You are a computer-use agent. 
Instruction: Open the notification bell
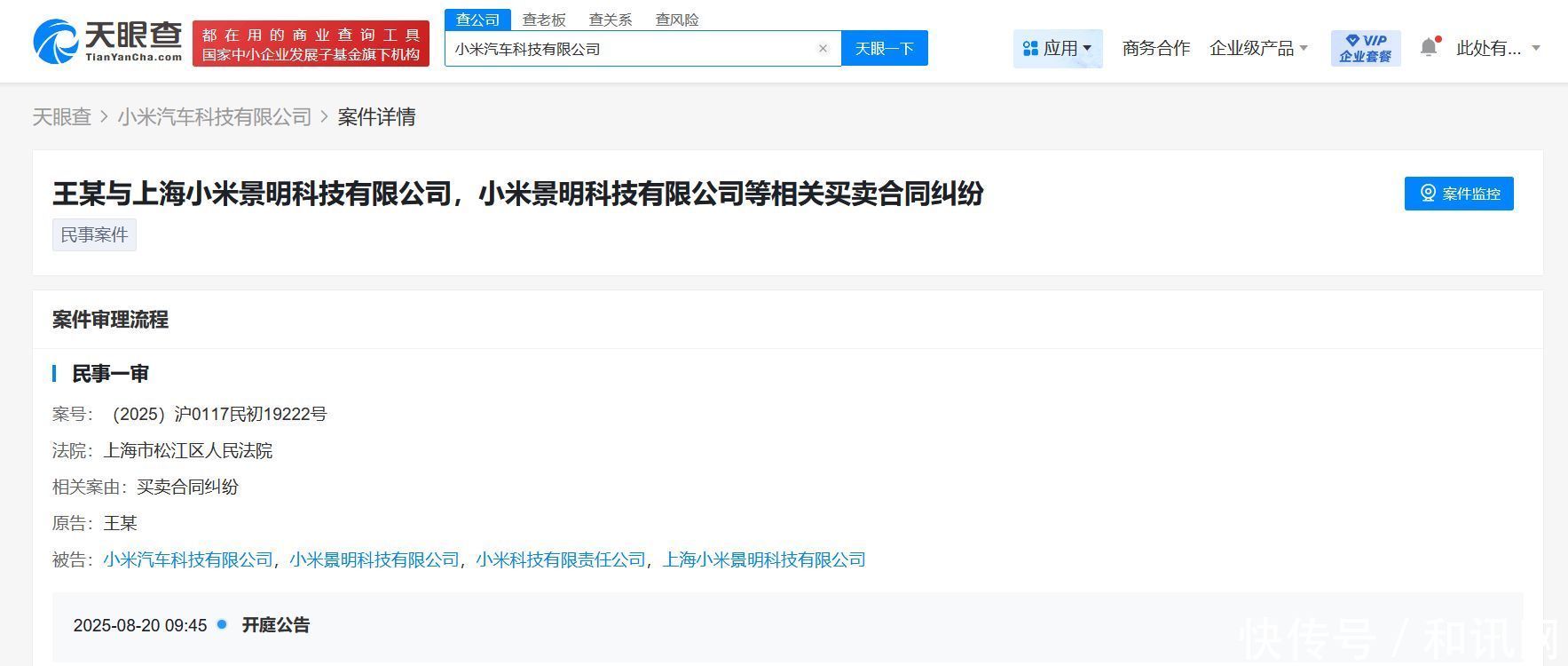pyautogui.click(x=1429, y=47)
